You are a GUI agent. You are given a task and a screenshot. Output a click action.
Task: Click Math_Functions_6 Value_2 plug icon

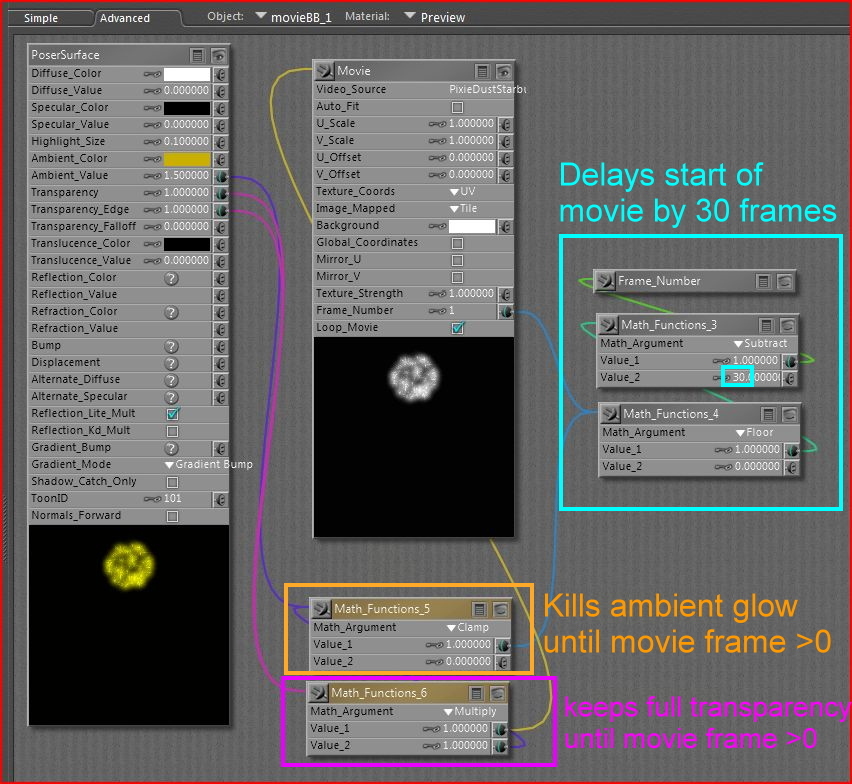[x=500, y=746]
